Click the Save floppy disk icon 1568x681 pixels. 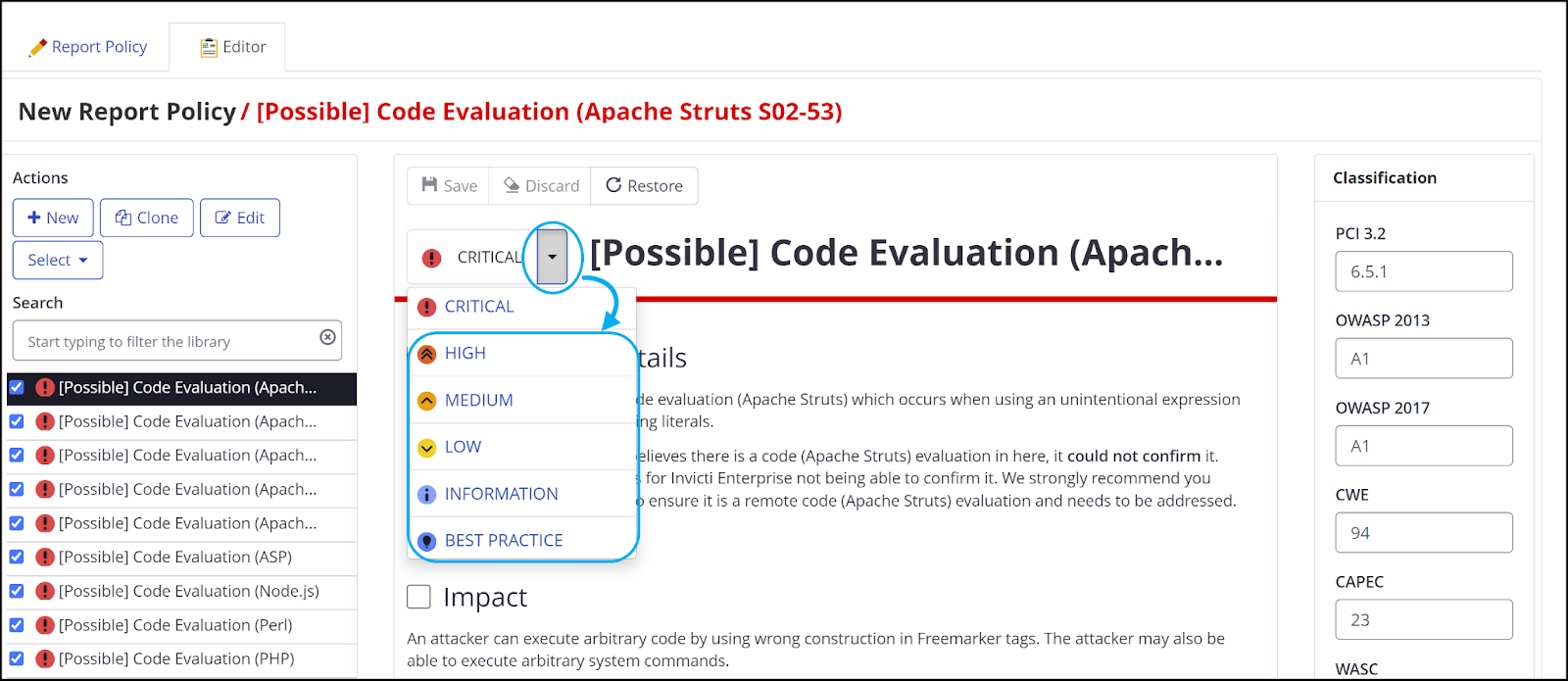pyautogui.click(x=431, y=185)
